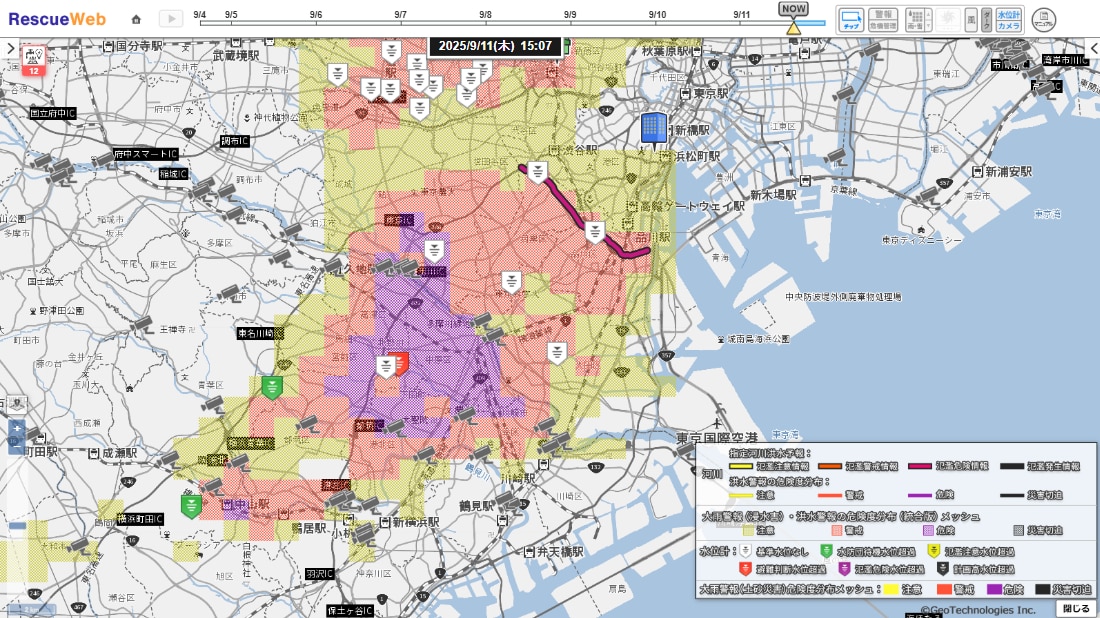Screen dimensions: 1100x618
Task: Click the yellow current-time slider handle
Action: 793,28
